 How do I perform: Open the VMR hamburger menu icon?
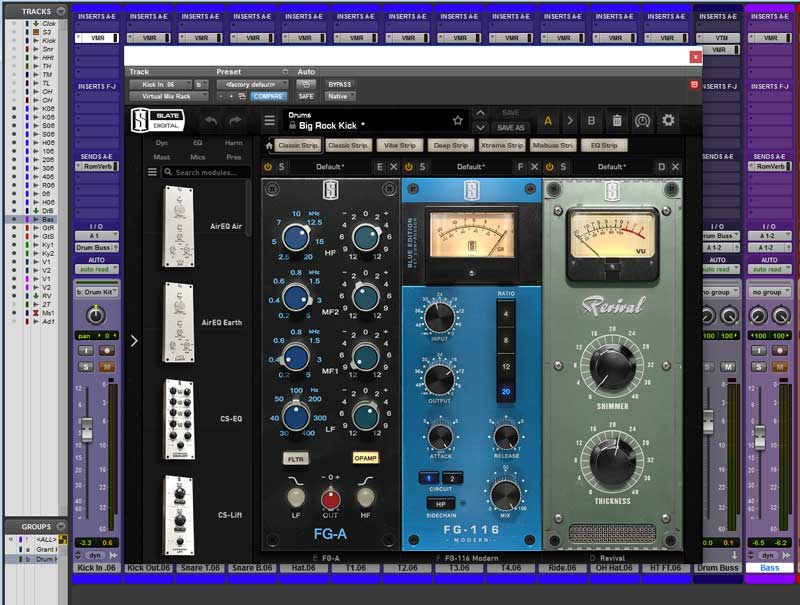[x=268, y=119]
